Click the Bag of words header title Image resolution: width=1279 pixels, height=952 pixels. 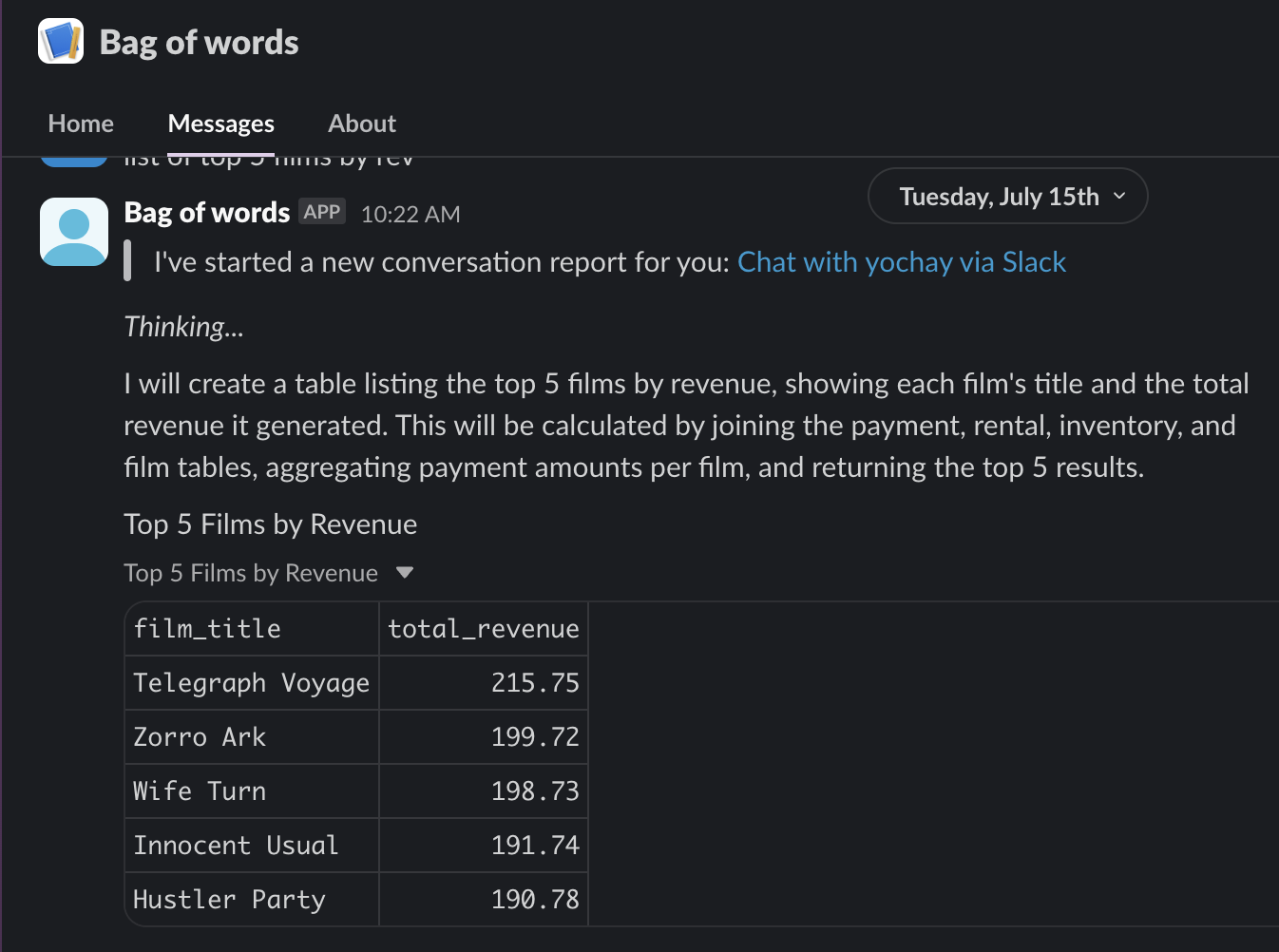coord(199,43)
